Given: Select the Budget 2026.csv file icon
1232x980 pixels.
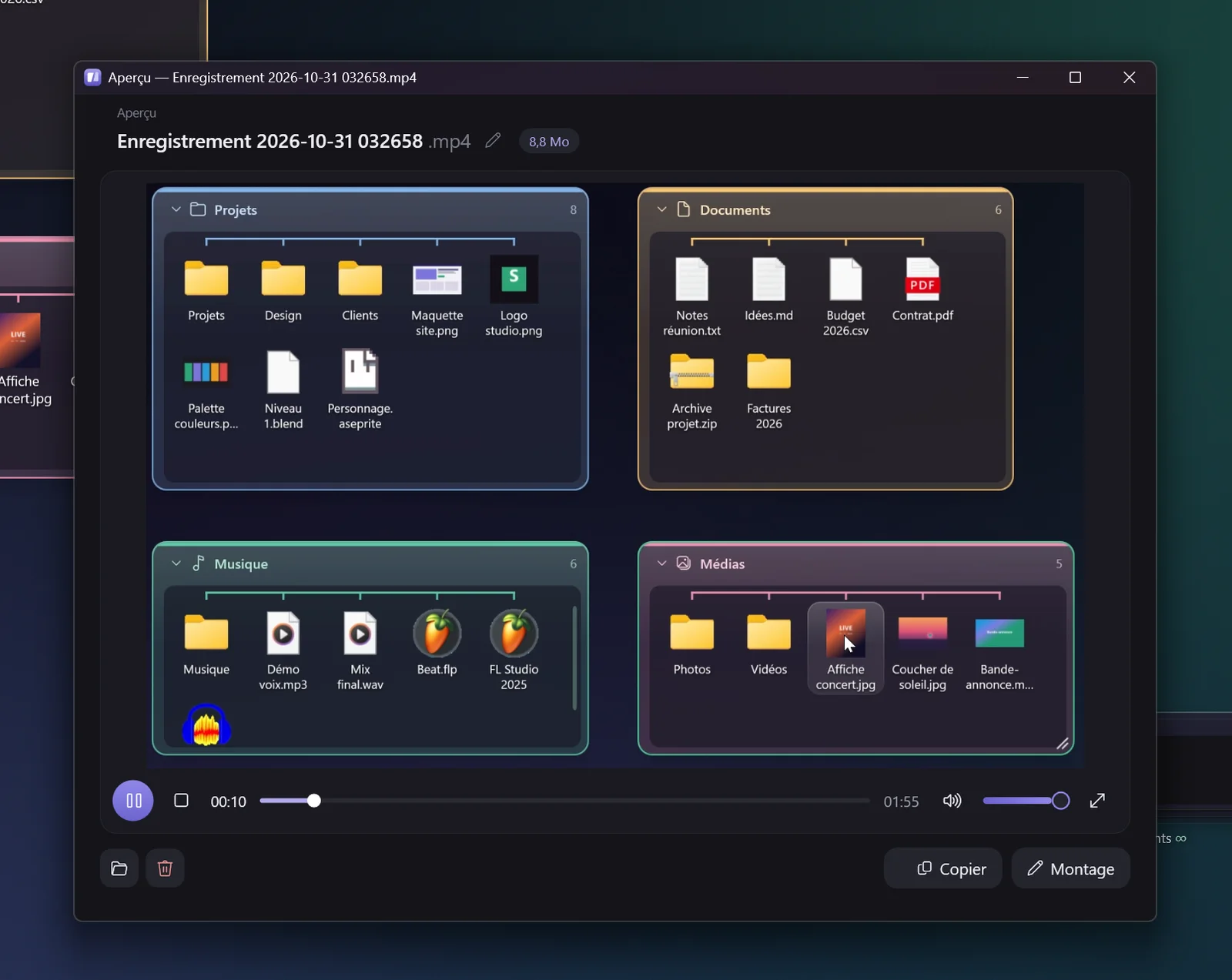Looking at the screenshot, I should click(x=845, y=279).
